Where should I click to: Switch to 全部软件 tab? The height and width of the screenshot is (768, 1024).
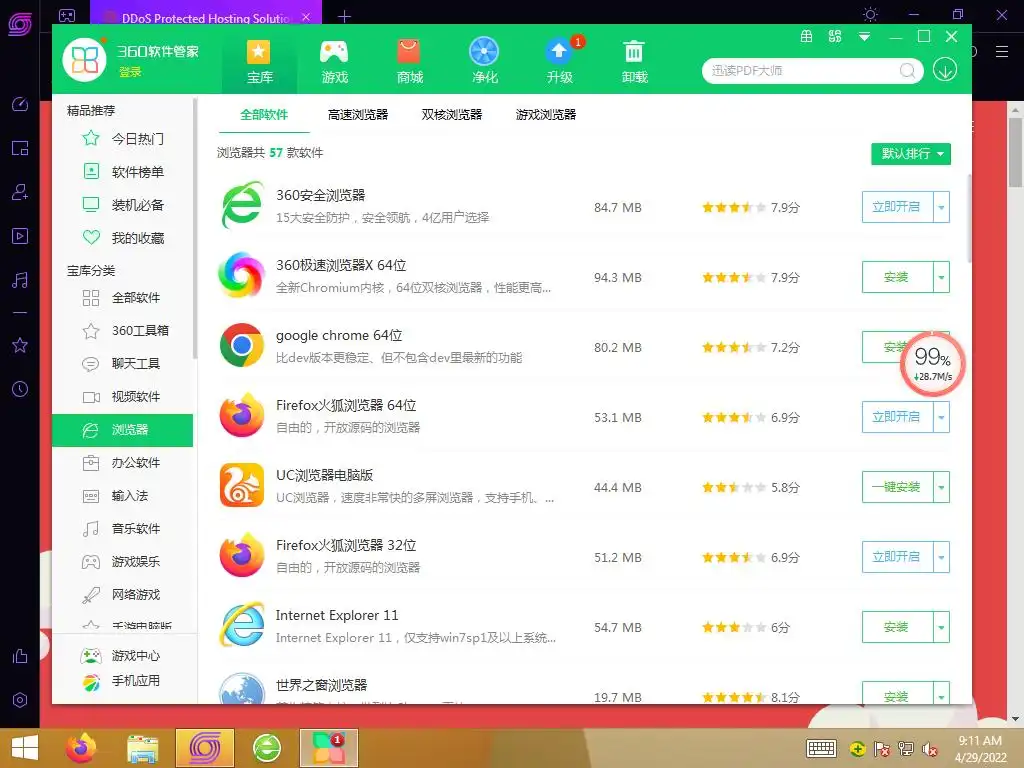coord(264,115)
